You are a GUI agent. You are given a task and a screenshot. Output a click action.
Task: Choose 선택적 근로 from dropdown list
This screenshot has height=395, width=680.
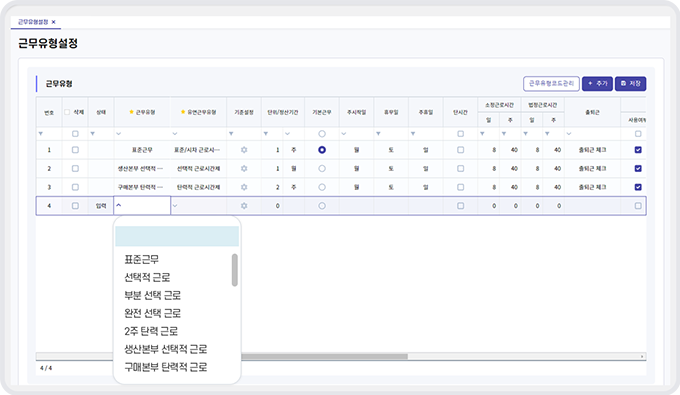[x=147, y=277]
